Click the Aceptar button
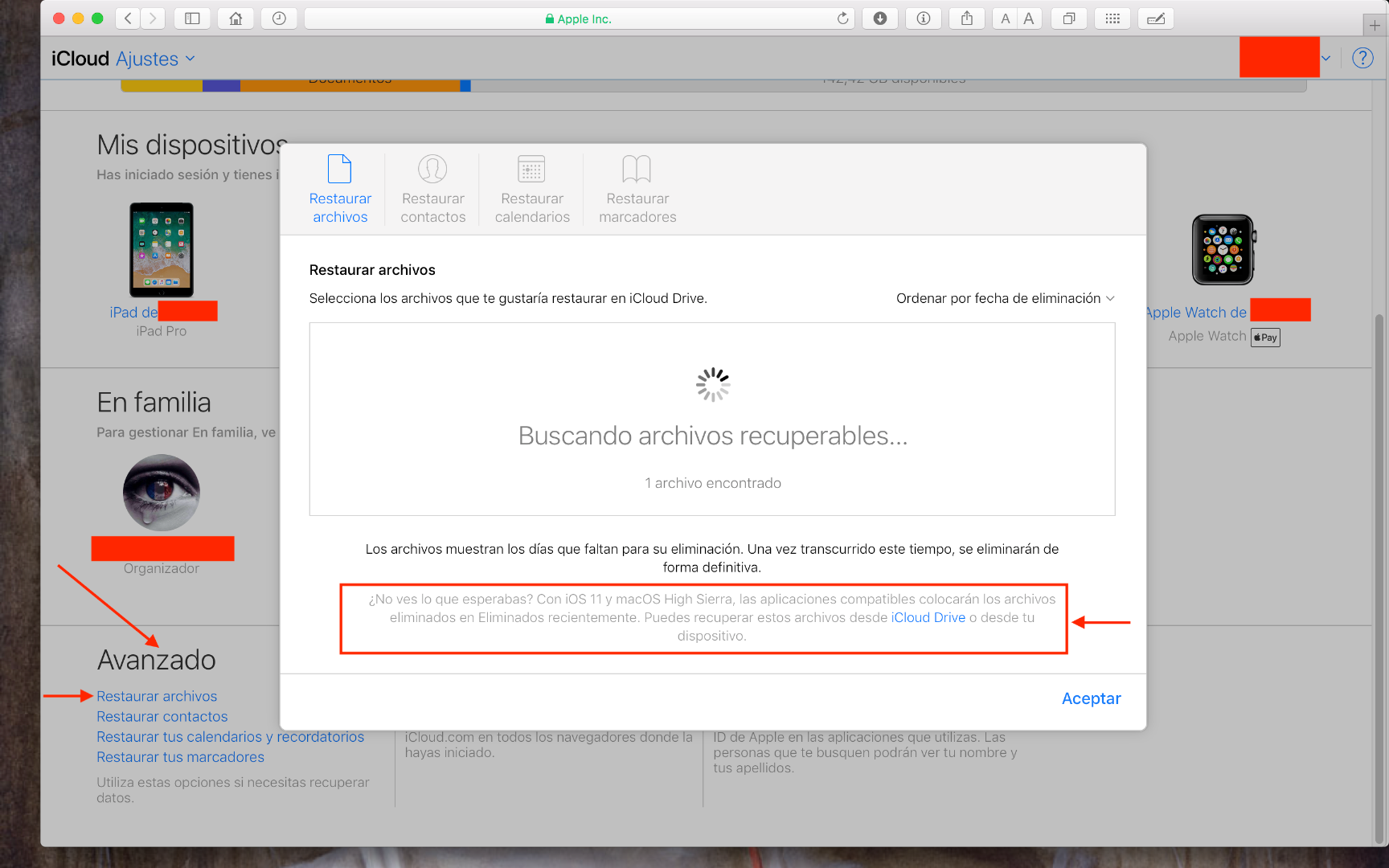The width and height of the screenshot is (1389, 868). (x=1091, y=698)
